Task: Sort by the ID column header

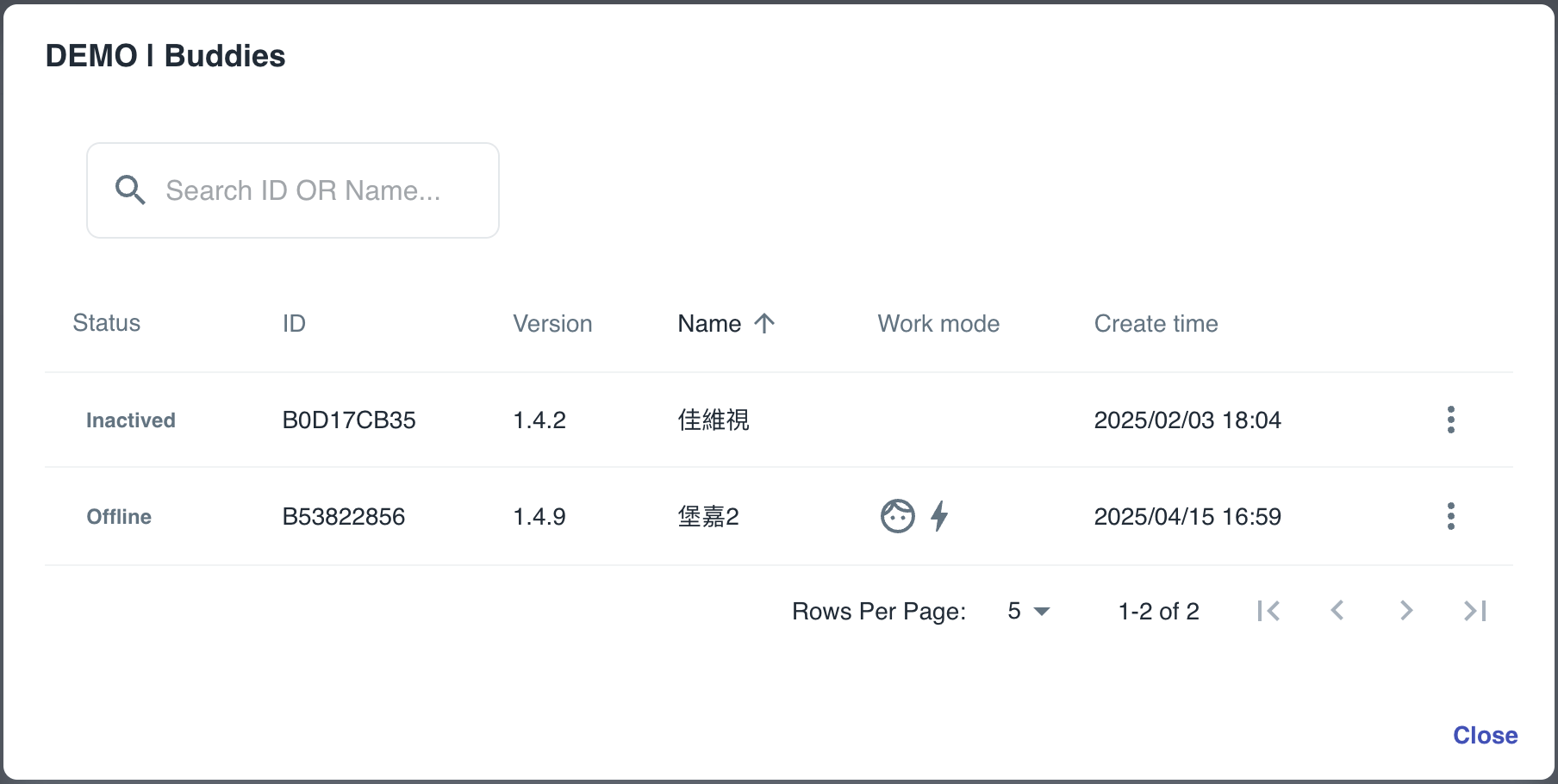Action: (294, 323)
